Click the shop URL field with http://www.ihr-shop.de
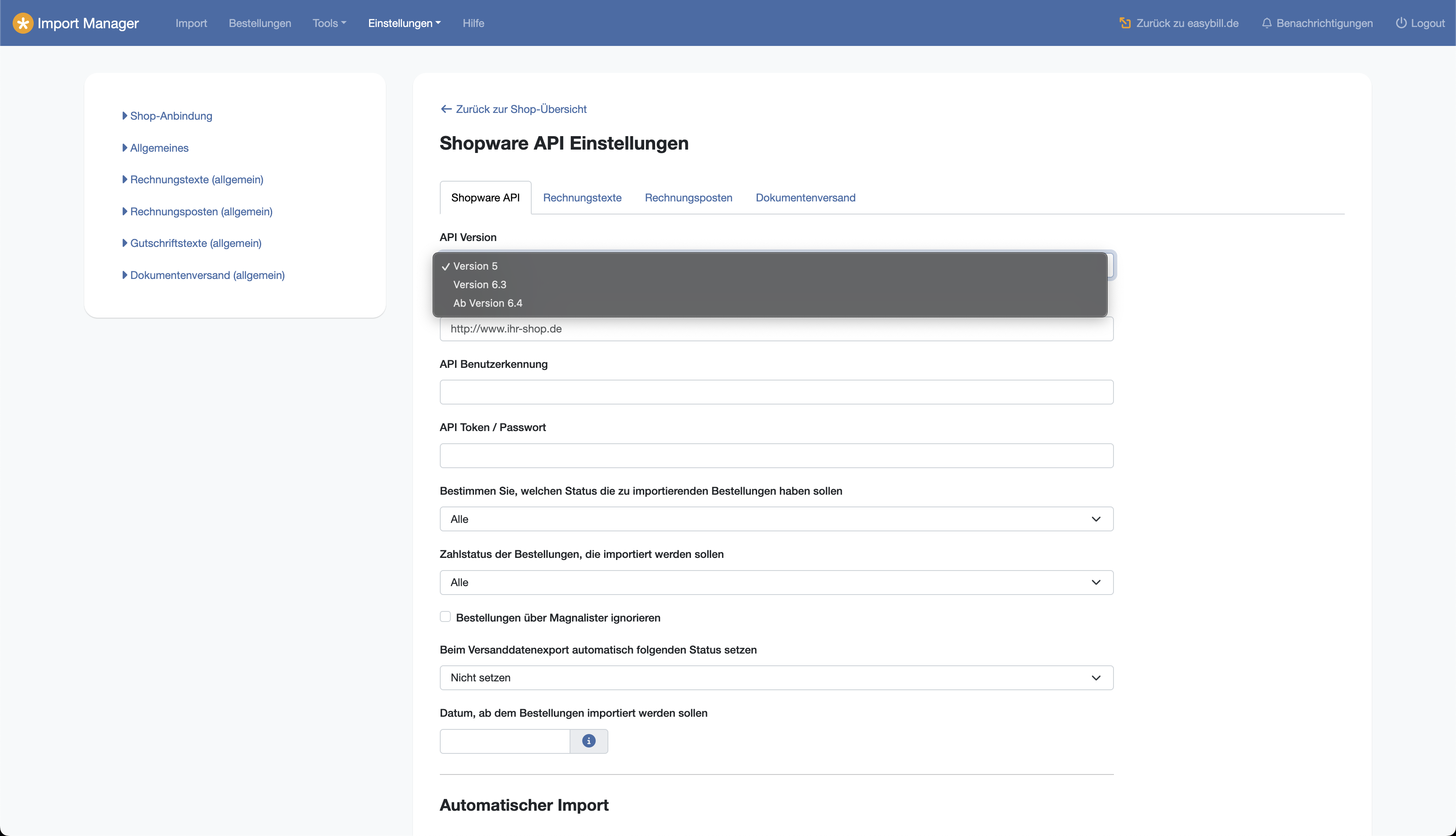 [776, 328]
